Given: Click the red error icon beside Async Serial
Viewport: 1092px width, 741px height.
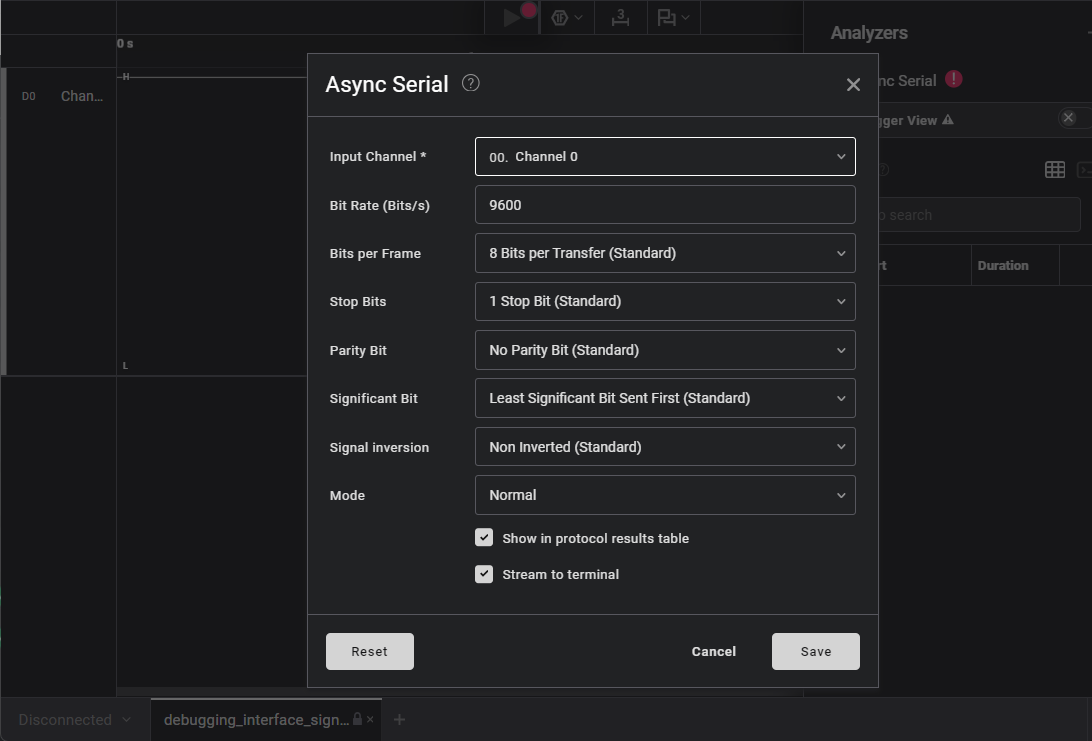Looking at the screenshot, I should (954, 79).
